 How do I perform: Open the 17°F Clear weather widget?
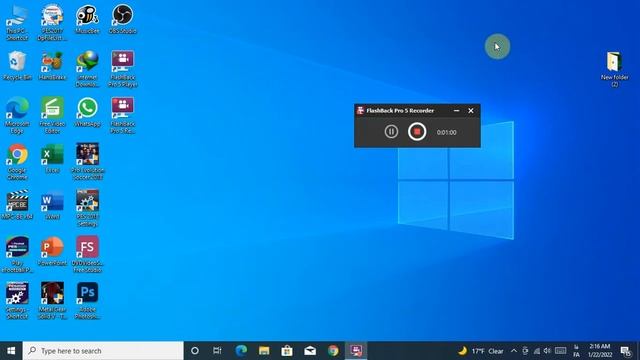click(x=480, y=351)
